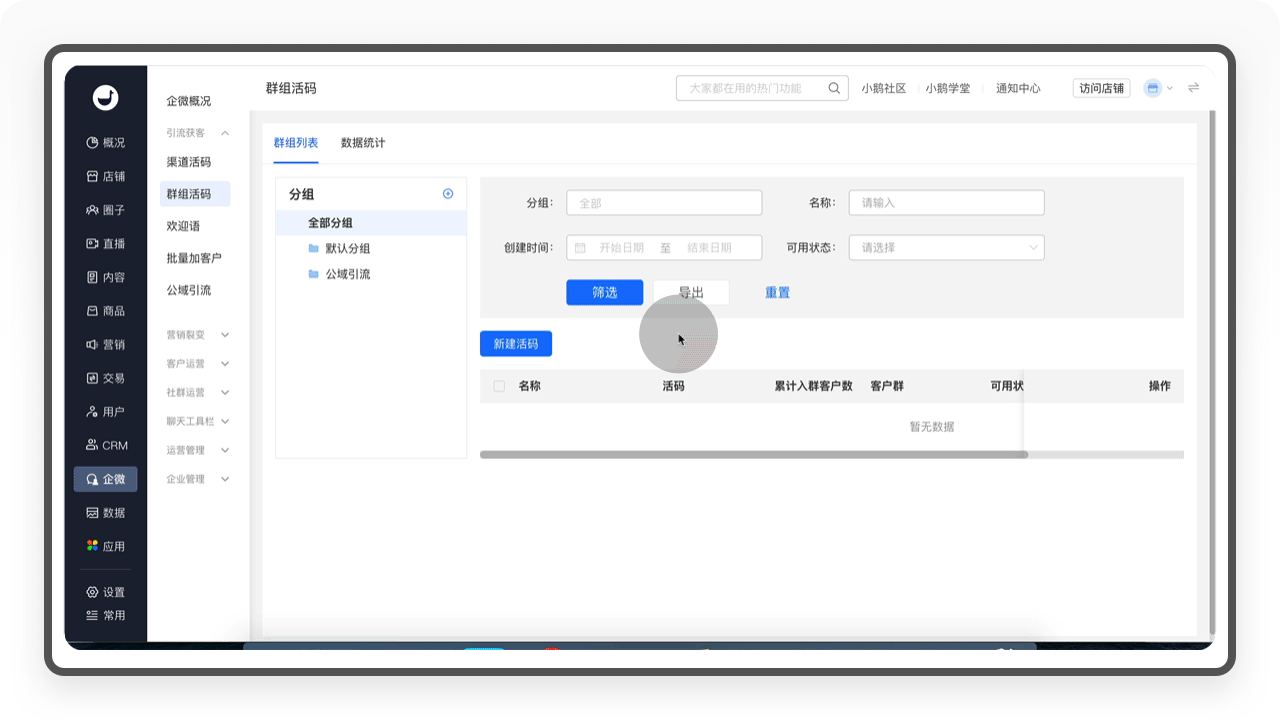This screenshot has height=720, width=1280.
Task: Open the 可用状态 dropdown
Action: 946,248
